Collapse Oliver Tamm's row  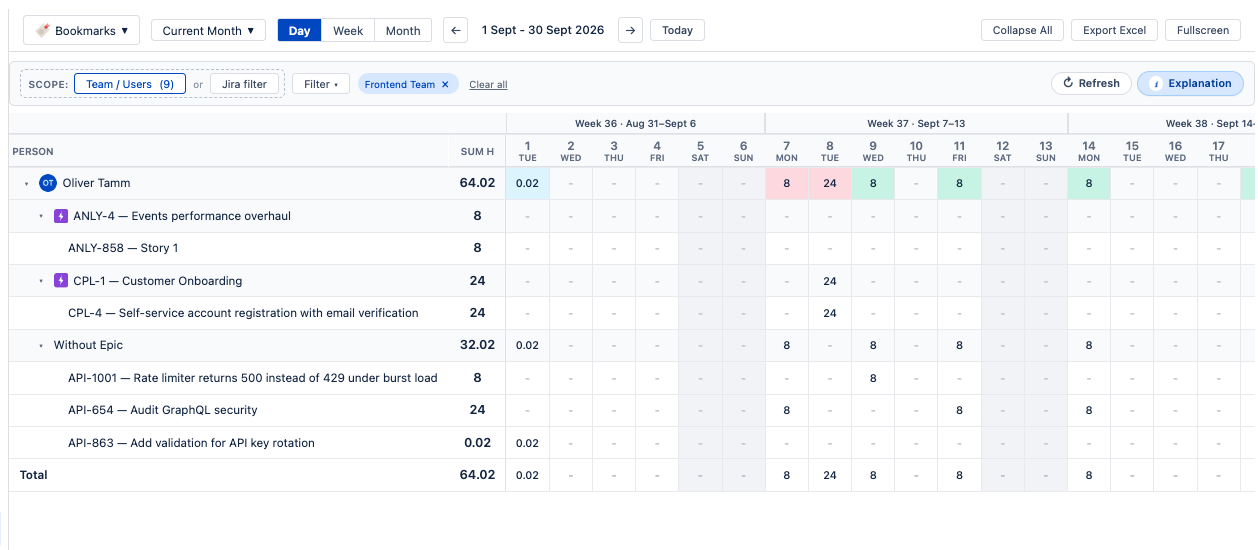(x=27, y=184)
